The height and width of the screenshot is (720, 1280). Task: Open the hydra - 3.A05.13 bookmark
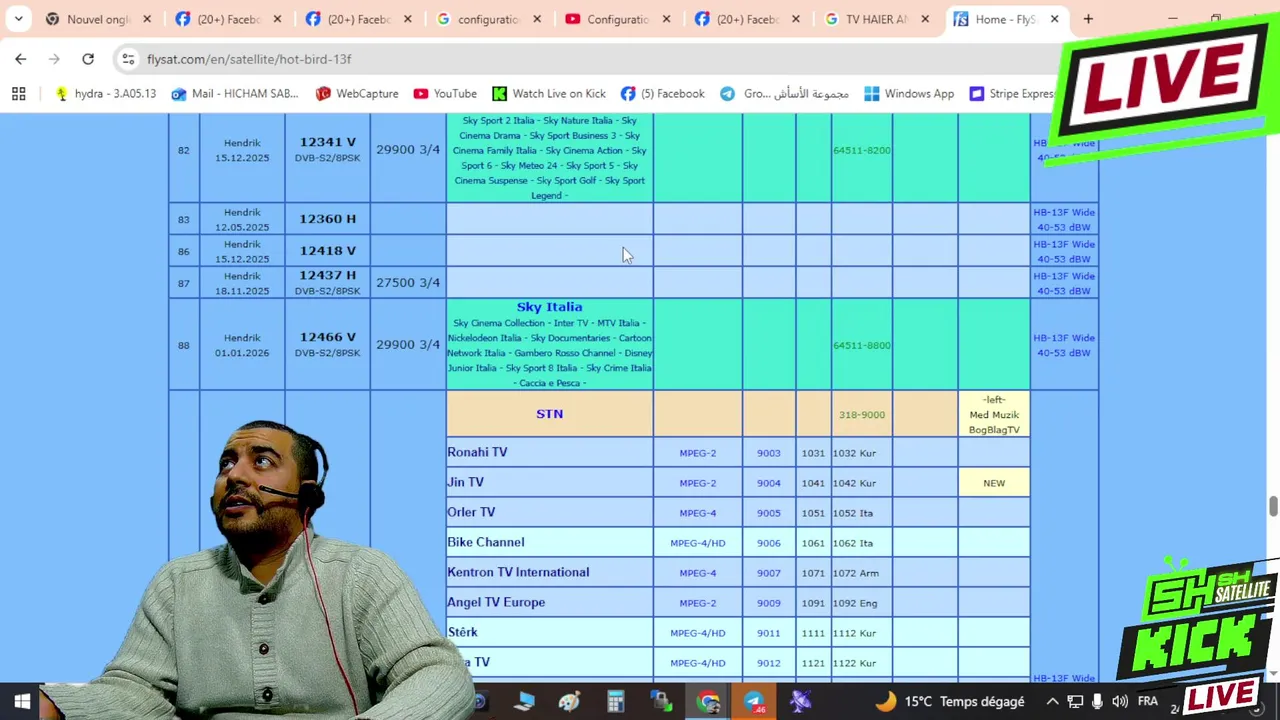[106, 93]
